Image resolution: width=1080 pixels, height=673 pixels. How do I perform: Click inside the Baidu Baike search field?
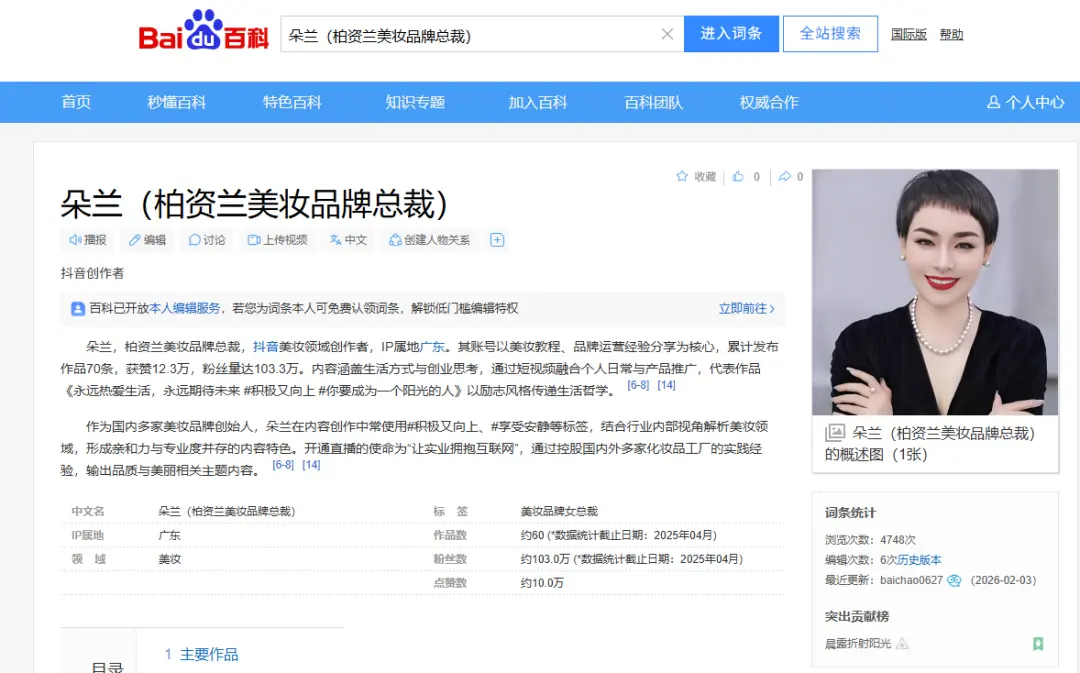point(470,35)
